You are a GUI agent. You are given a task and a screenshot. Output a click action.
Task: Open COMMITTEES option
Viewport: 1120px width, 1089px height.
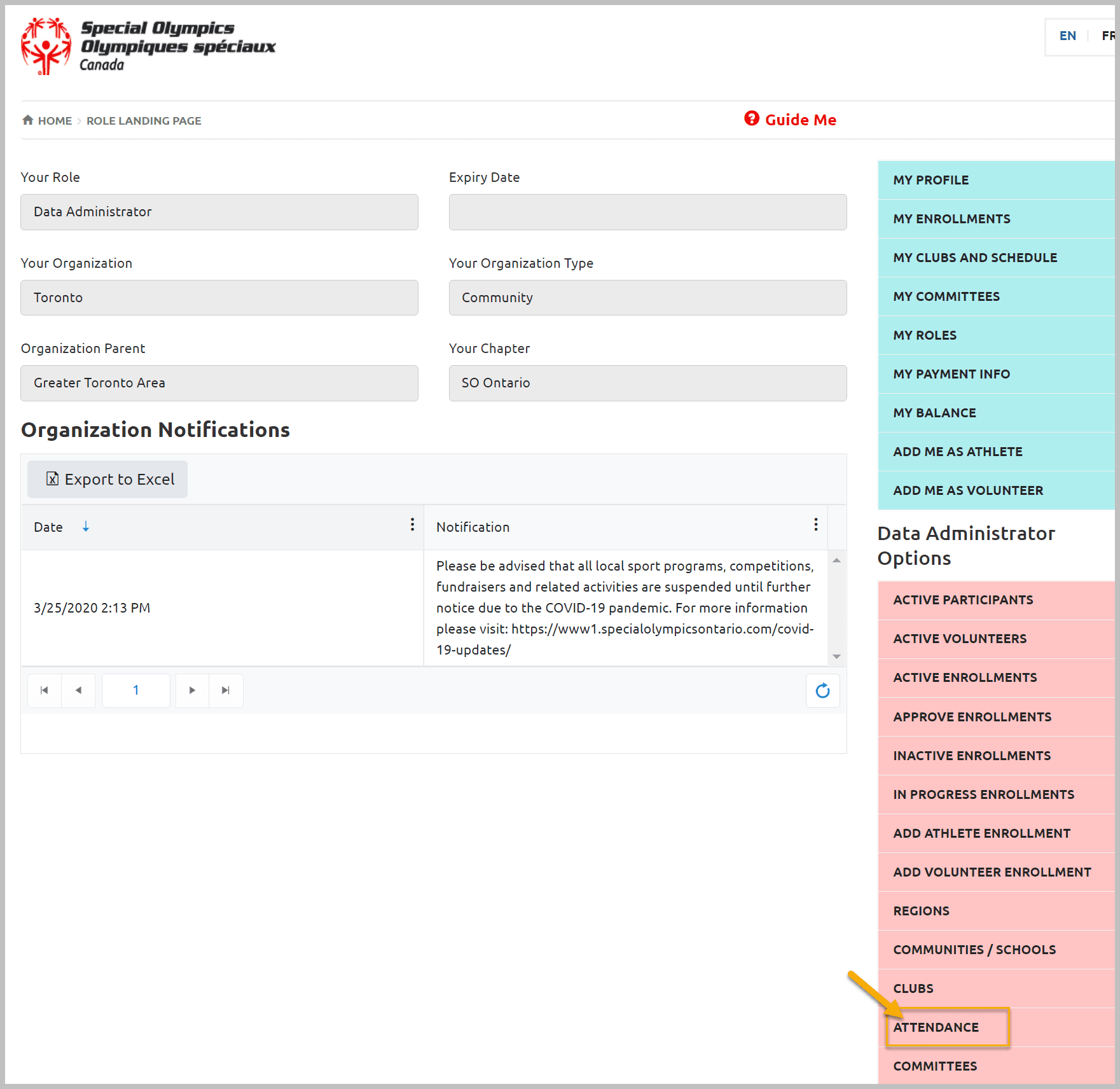(x=996, y=1066)
